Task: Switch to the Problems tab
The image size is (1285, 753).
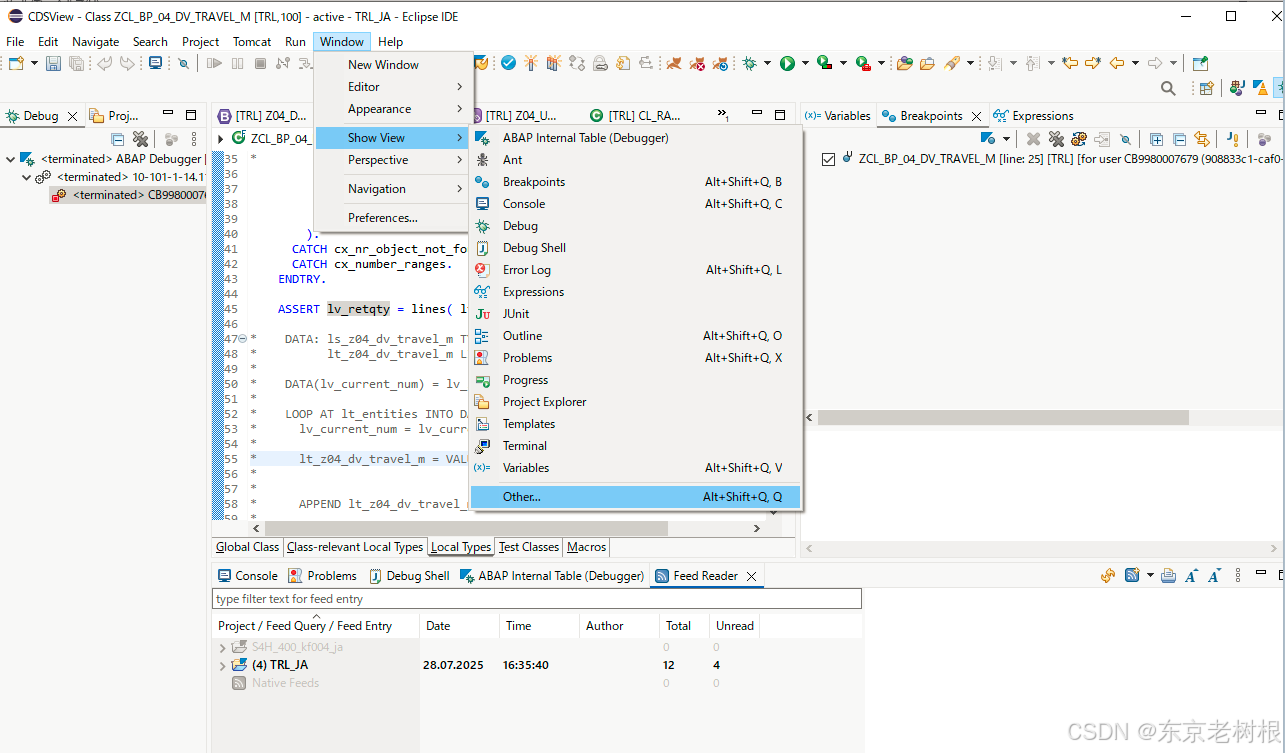Action: (322, 576)
